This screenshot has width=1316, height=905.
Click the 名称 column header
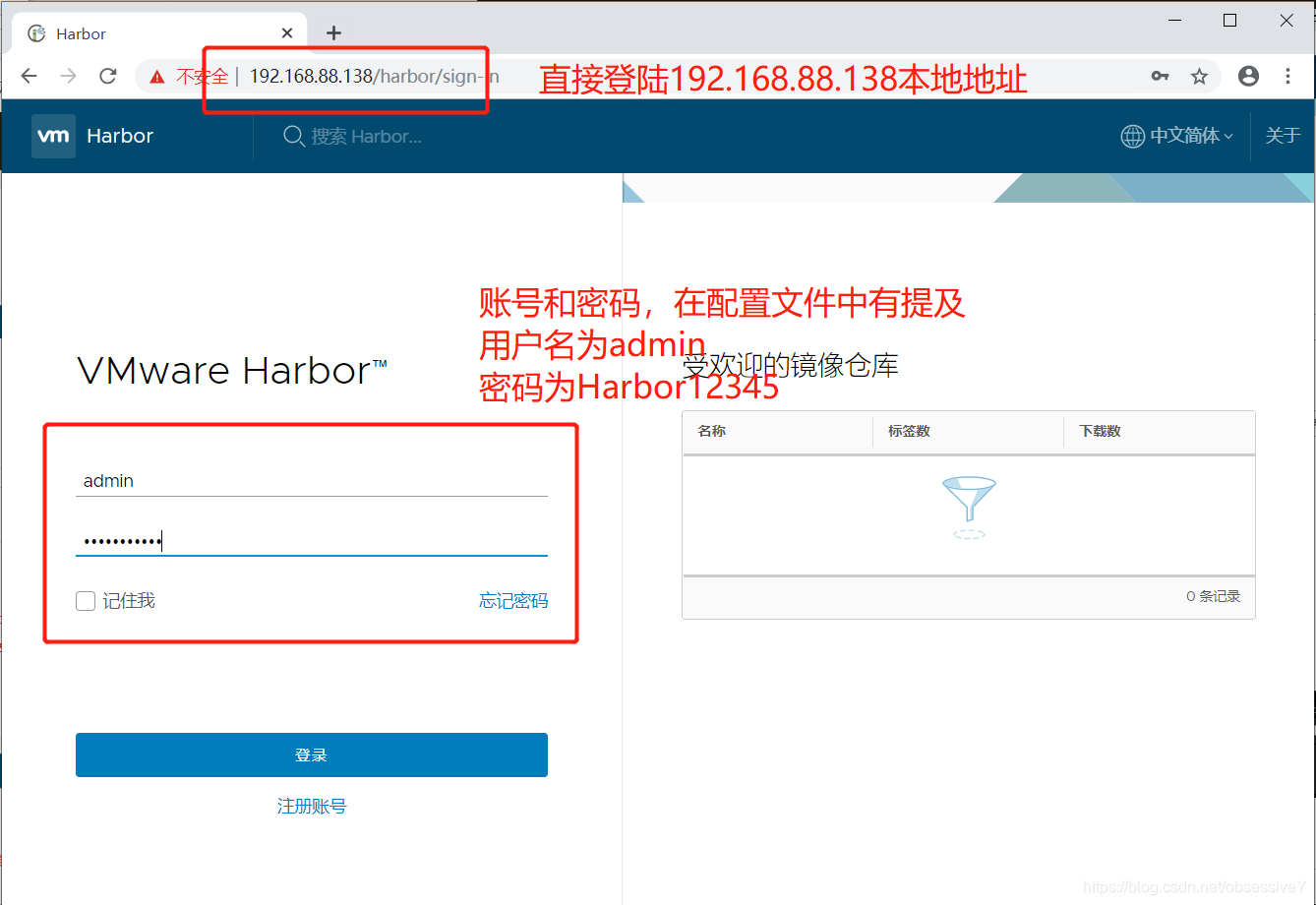777,431
